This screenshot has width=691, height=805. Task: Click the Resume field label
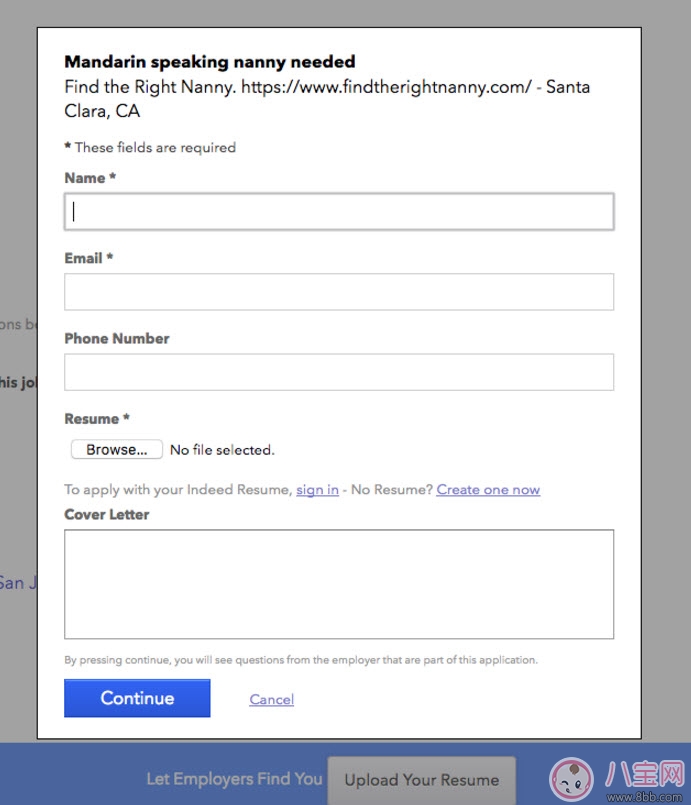pos(97,419)
